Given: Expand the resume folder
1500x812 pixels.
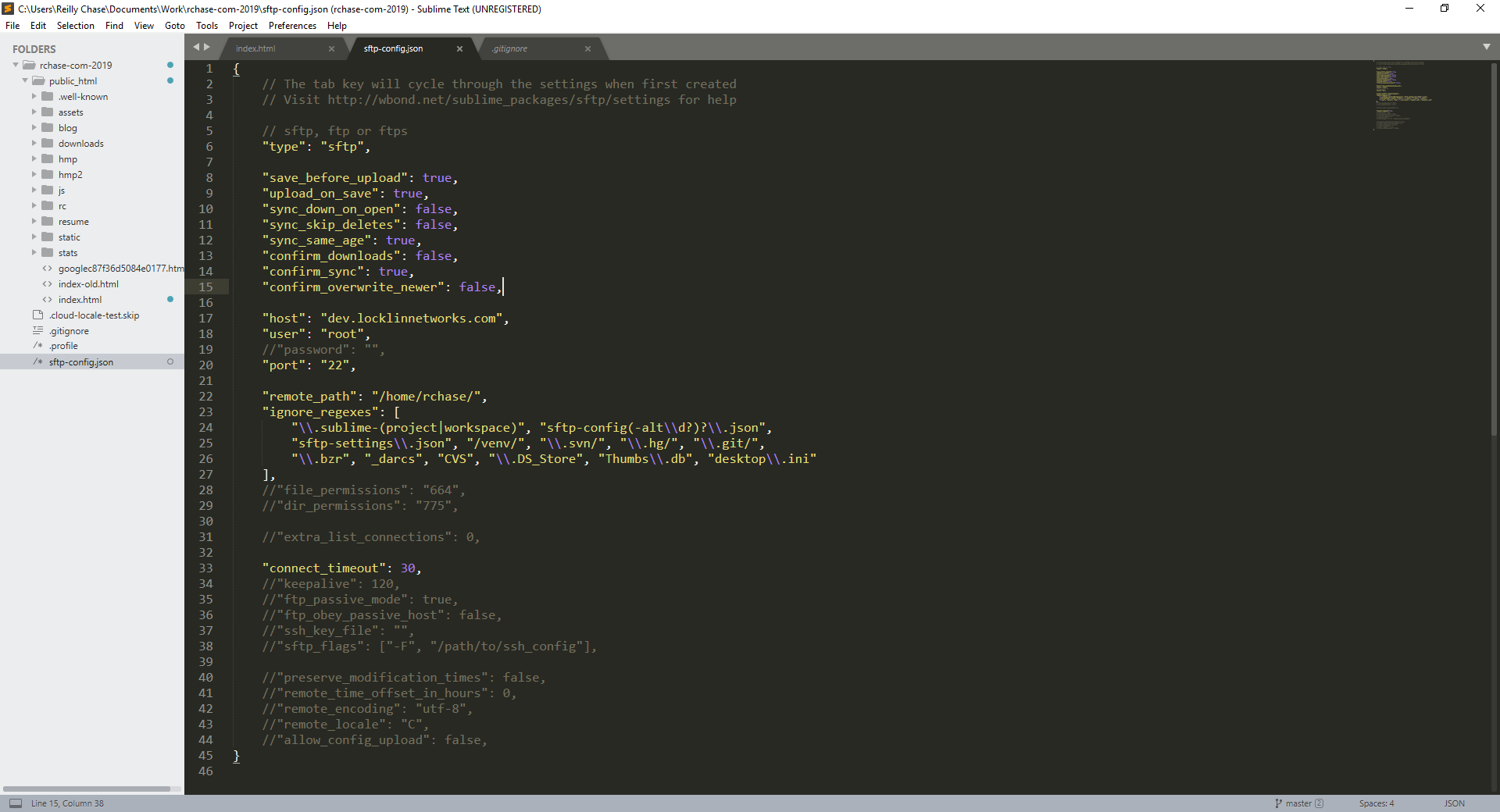Looking at the screenshot, I should coord(34,221).
